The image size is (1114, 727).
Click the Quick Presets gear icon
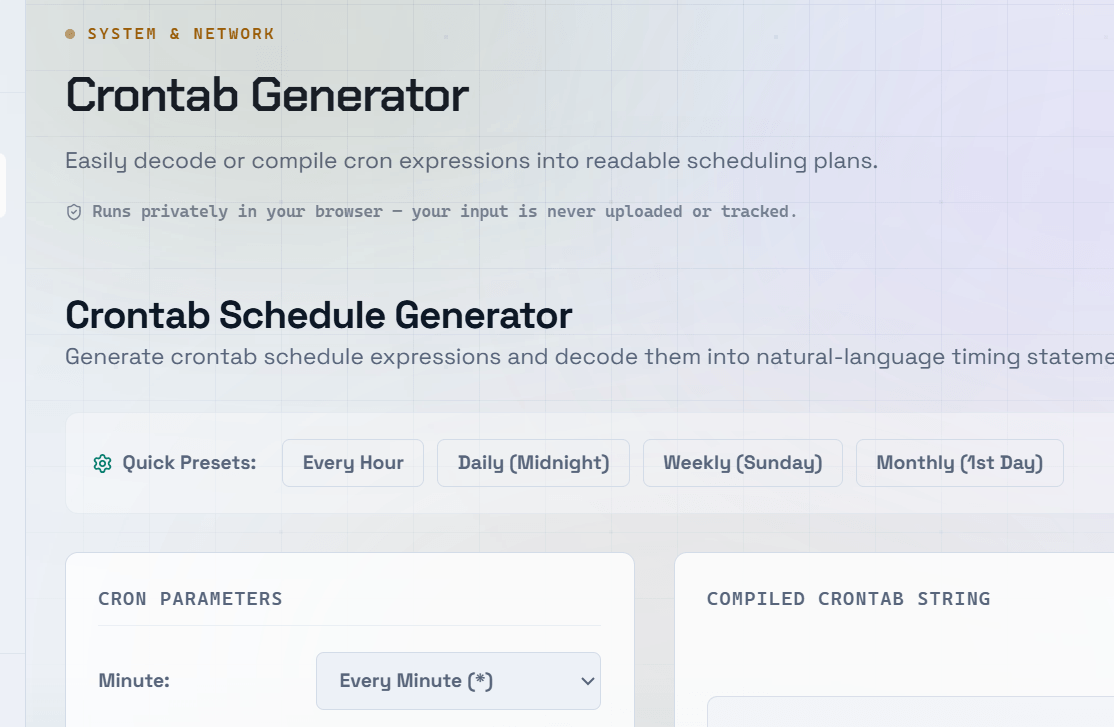[x=102, y=463]
